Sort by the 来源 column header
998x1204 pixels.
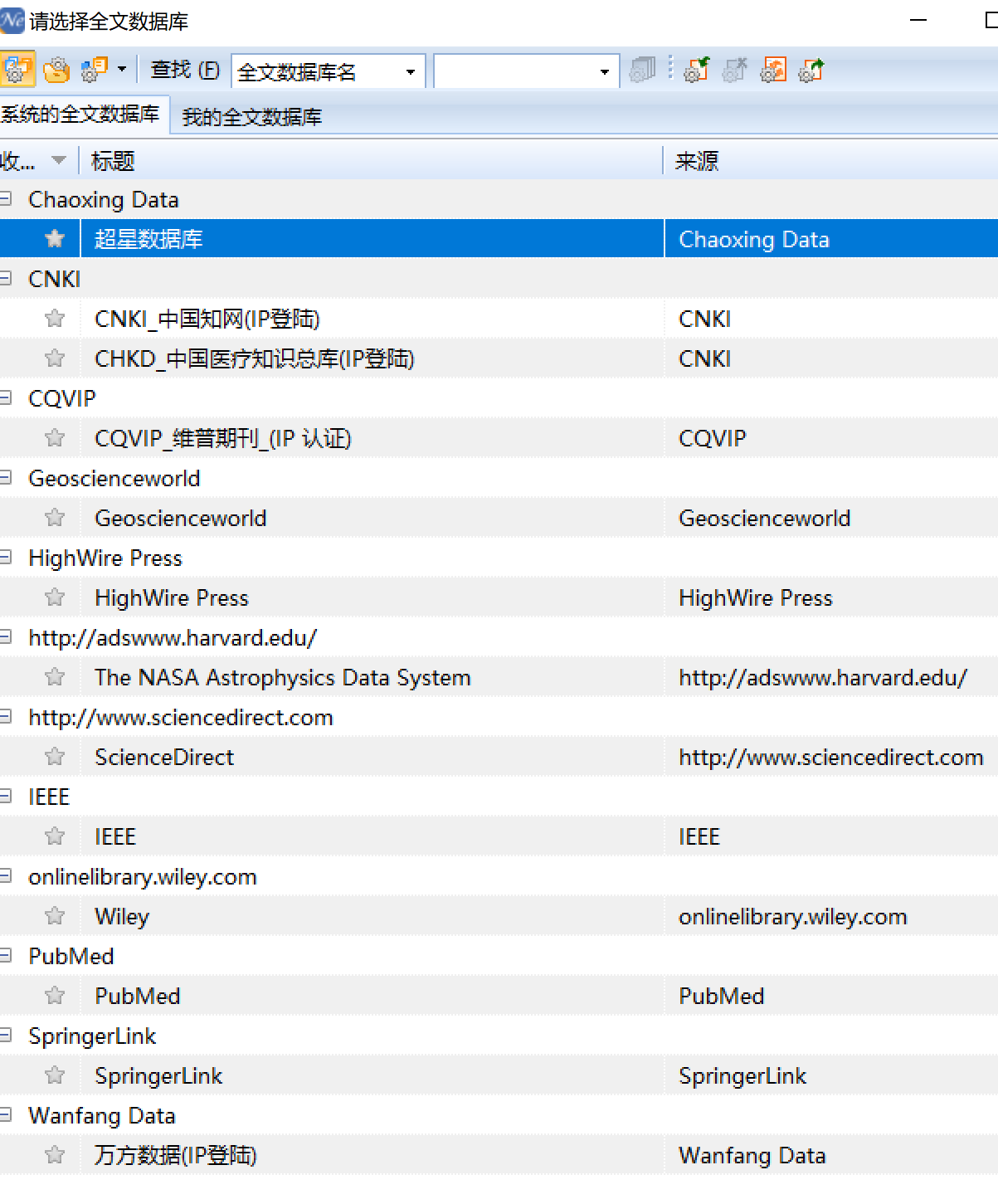pyautogui.click(x=830, y=161)
